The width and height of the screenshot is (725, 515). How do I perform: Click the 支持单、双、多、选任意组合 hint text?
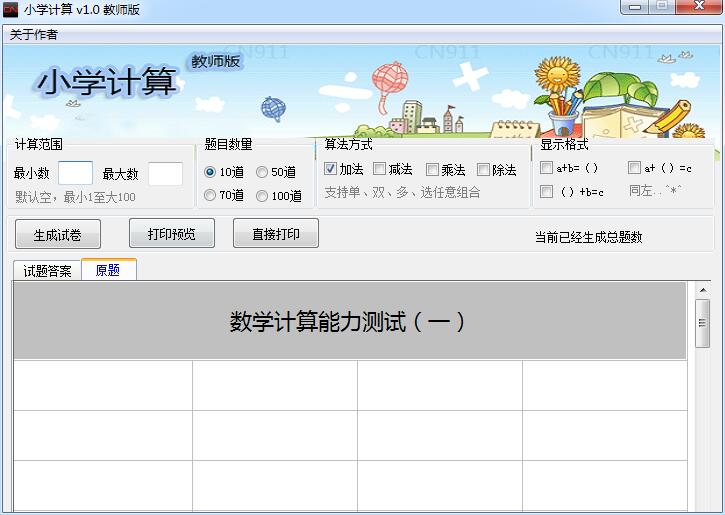click(402, 192)
